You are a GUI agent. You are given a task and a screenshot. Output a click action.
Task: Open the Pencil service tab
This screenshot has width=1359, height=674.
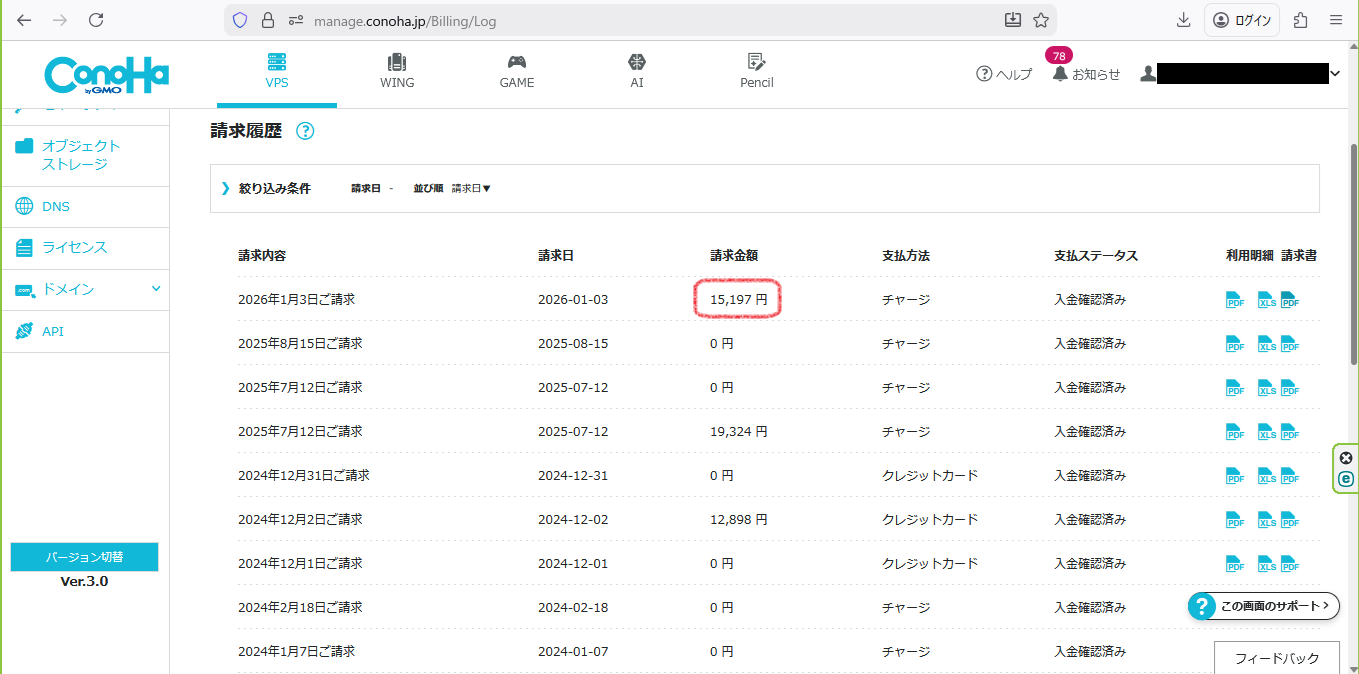tap(756, 71)
